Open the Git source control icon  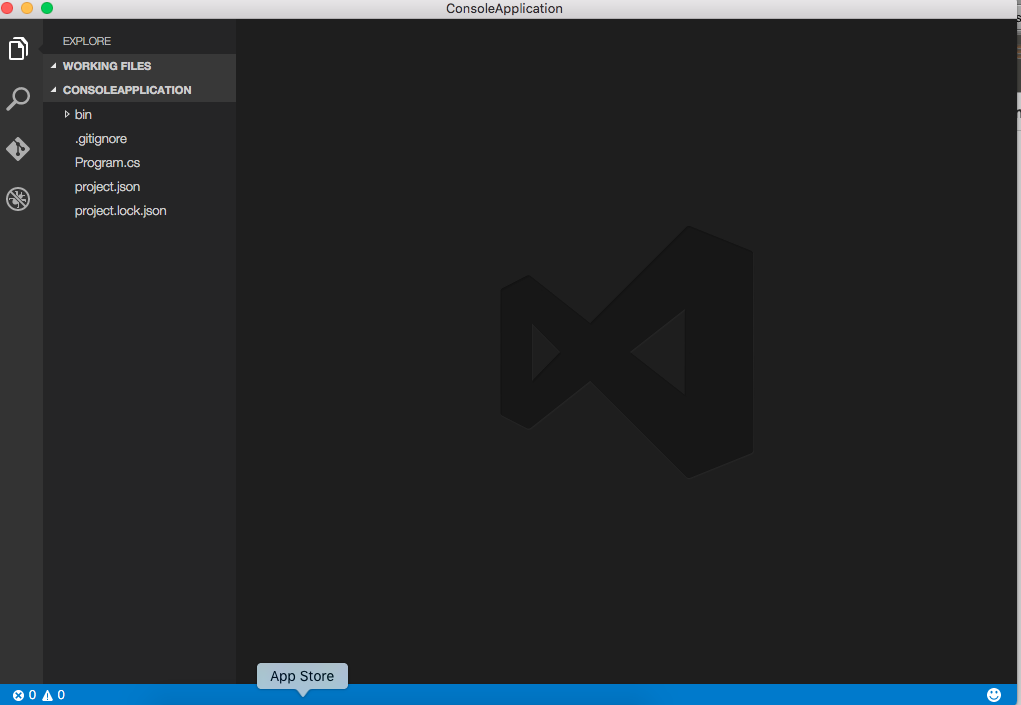coord(18,149)
